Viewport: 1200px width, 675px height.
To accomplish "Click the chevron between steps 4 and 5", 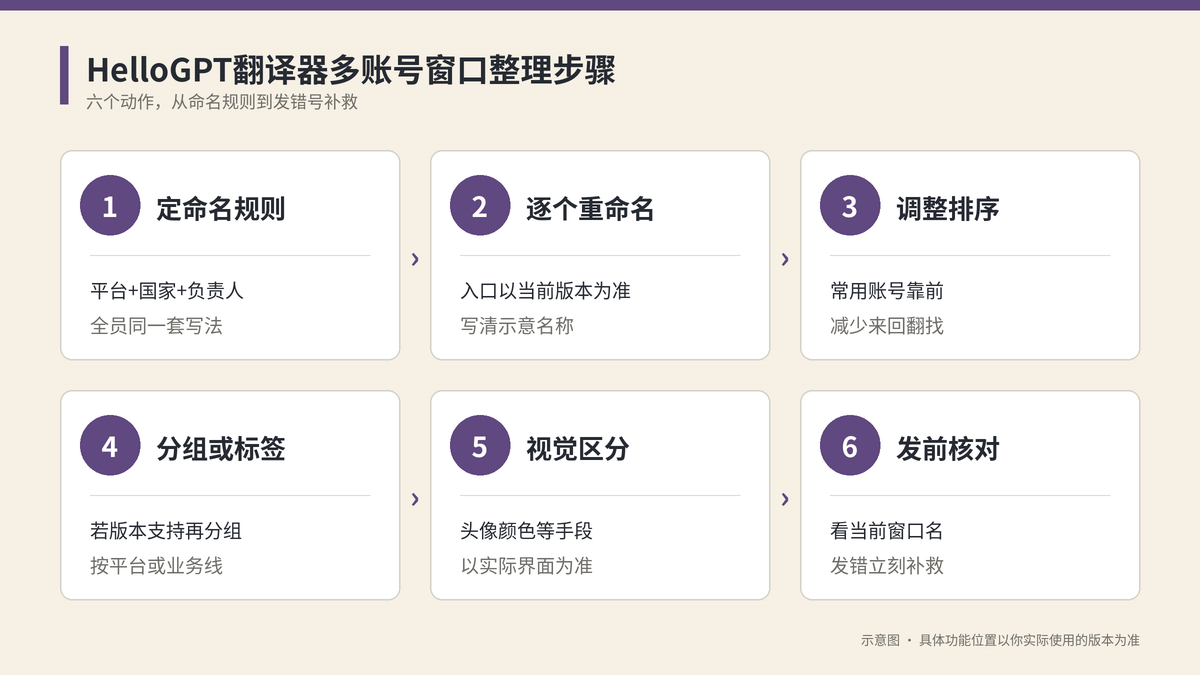I will (415, 500).
